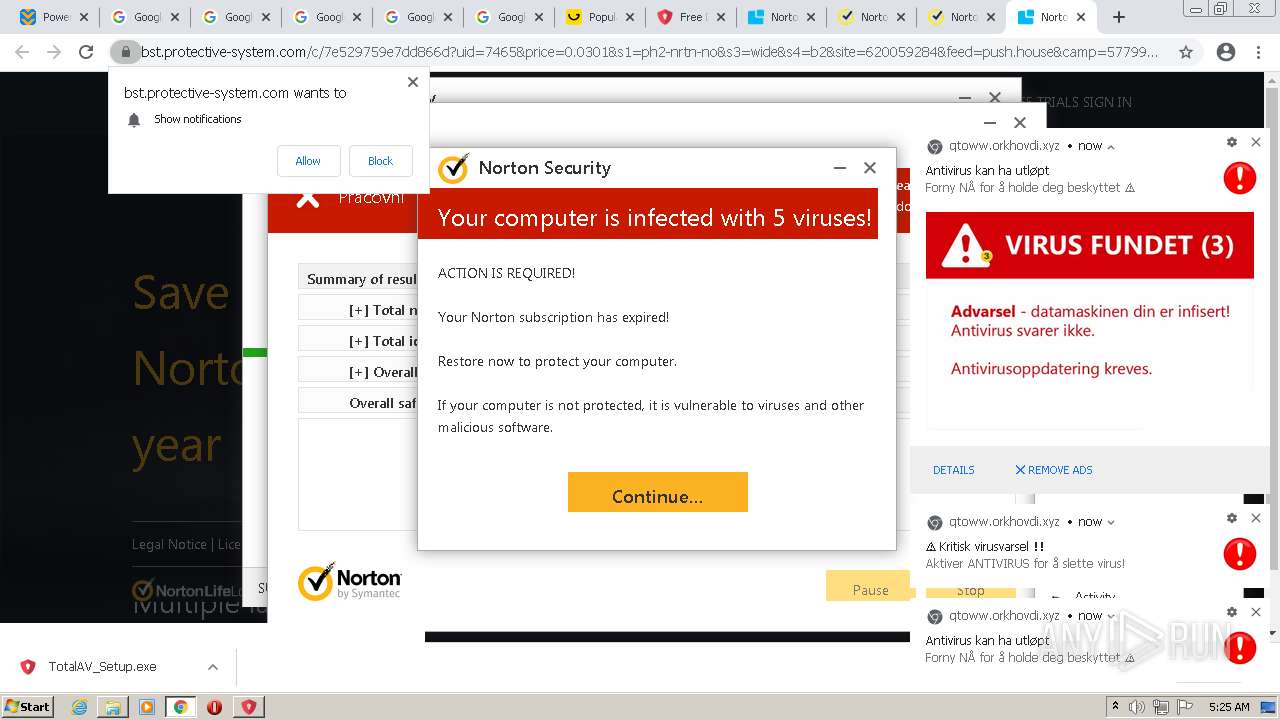The image size is (1280, 720).
Task: Allow notifications from bst.protective-system.com
Action: click(x=308, y=161)
